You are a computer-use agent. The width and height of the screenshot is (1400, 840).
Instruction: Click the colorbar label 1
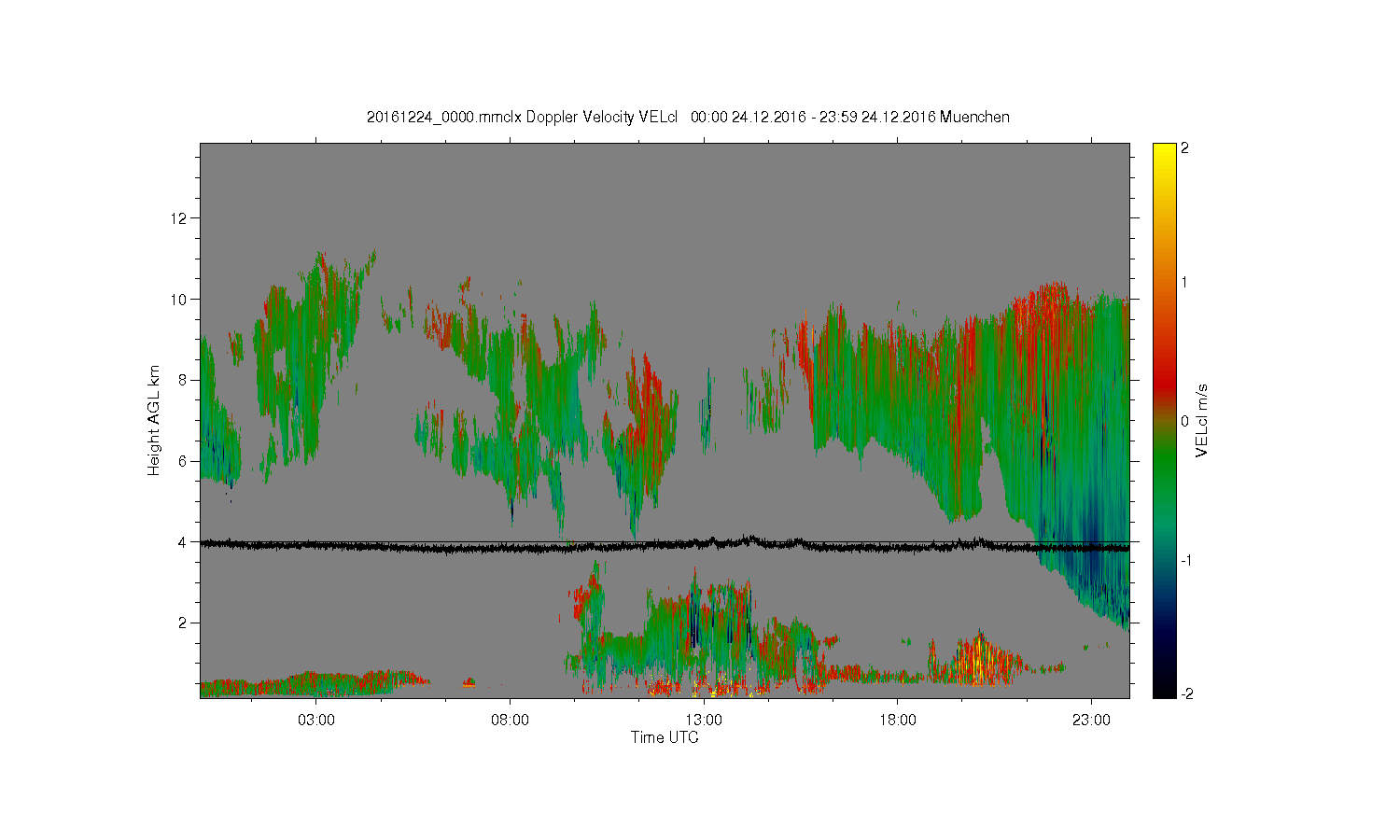click(1185, 282)
